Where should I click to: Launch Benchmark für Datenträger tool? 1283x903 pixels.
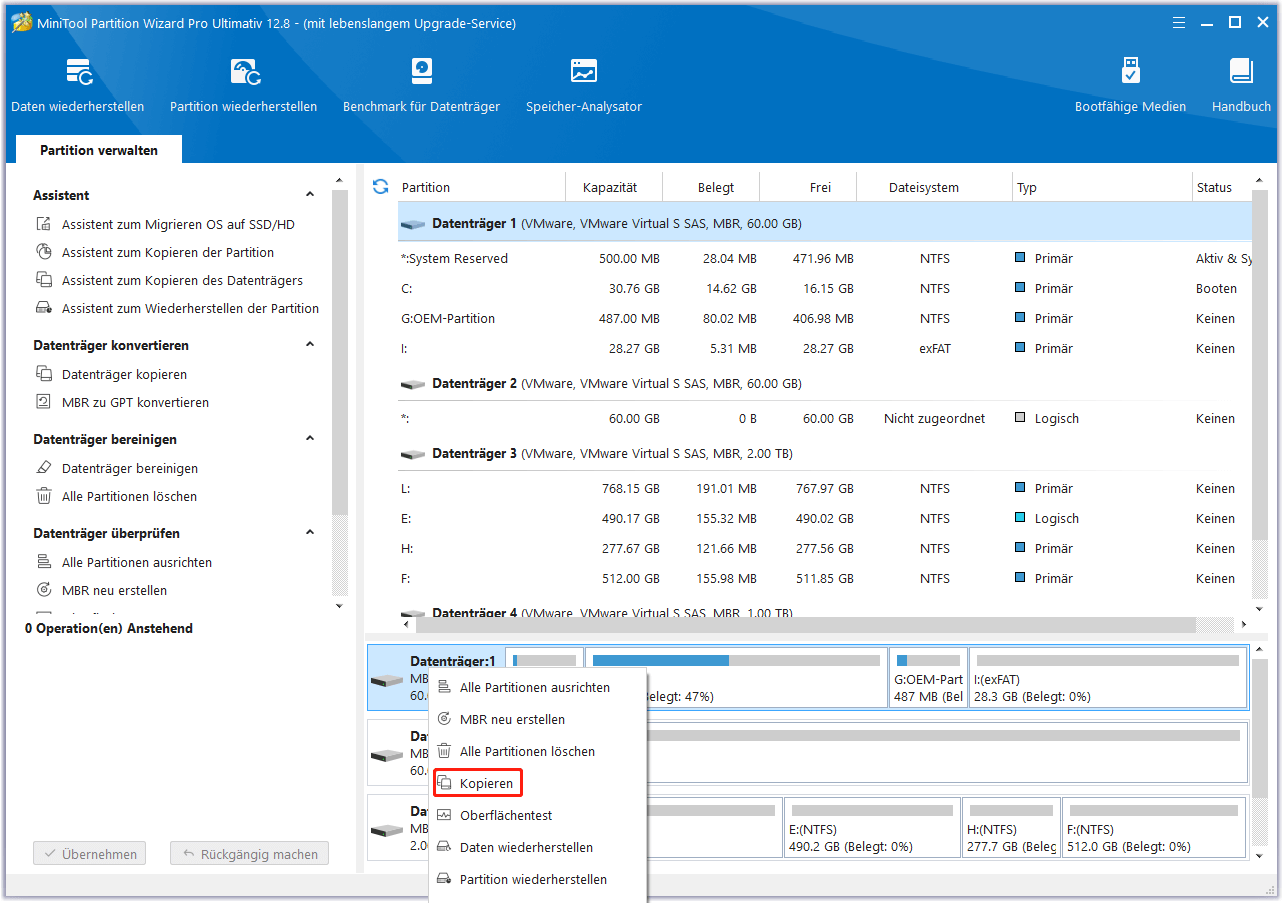[x=421, y=72]
